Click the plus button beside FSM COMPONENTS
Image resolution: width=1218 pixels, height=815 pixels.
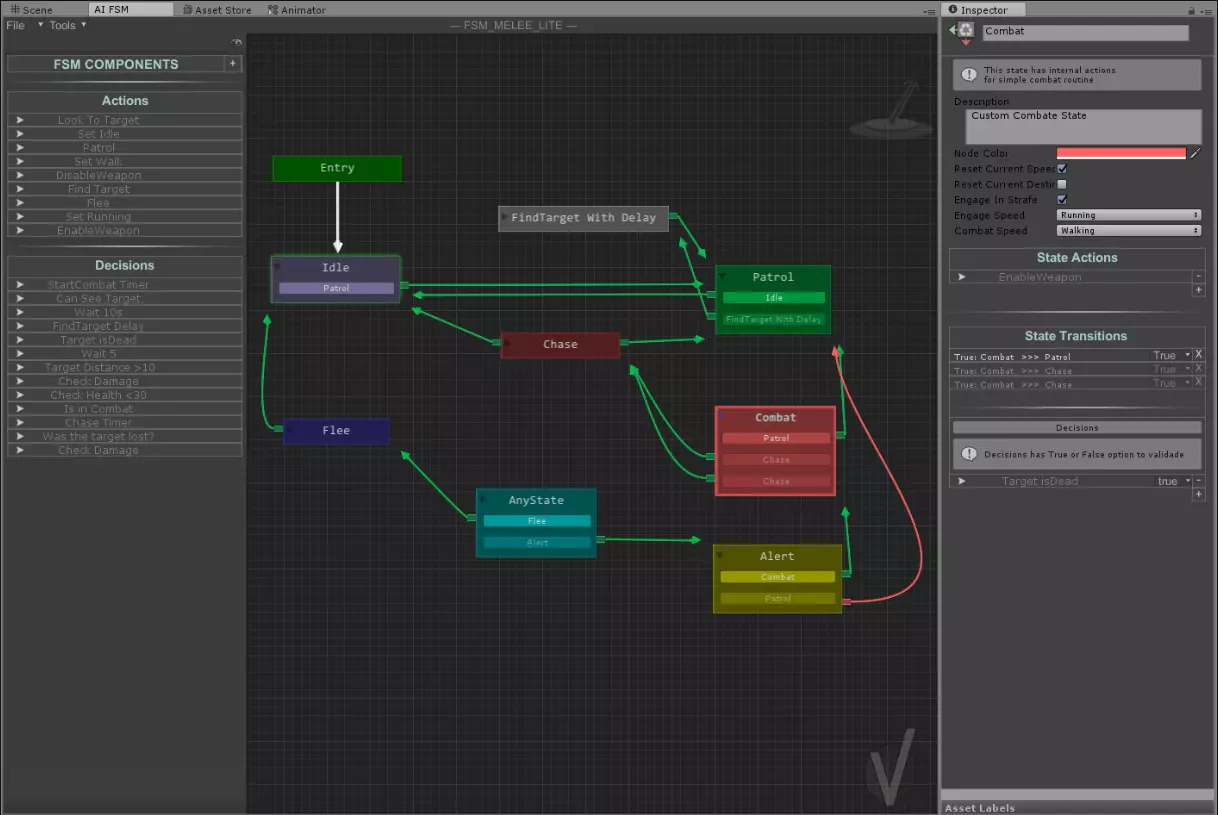[x=232, y=64]
